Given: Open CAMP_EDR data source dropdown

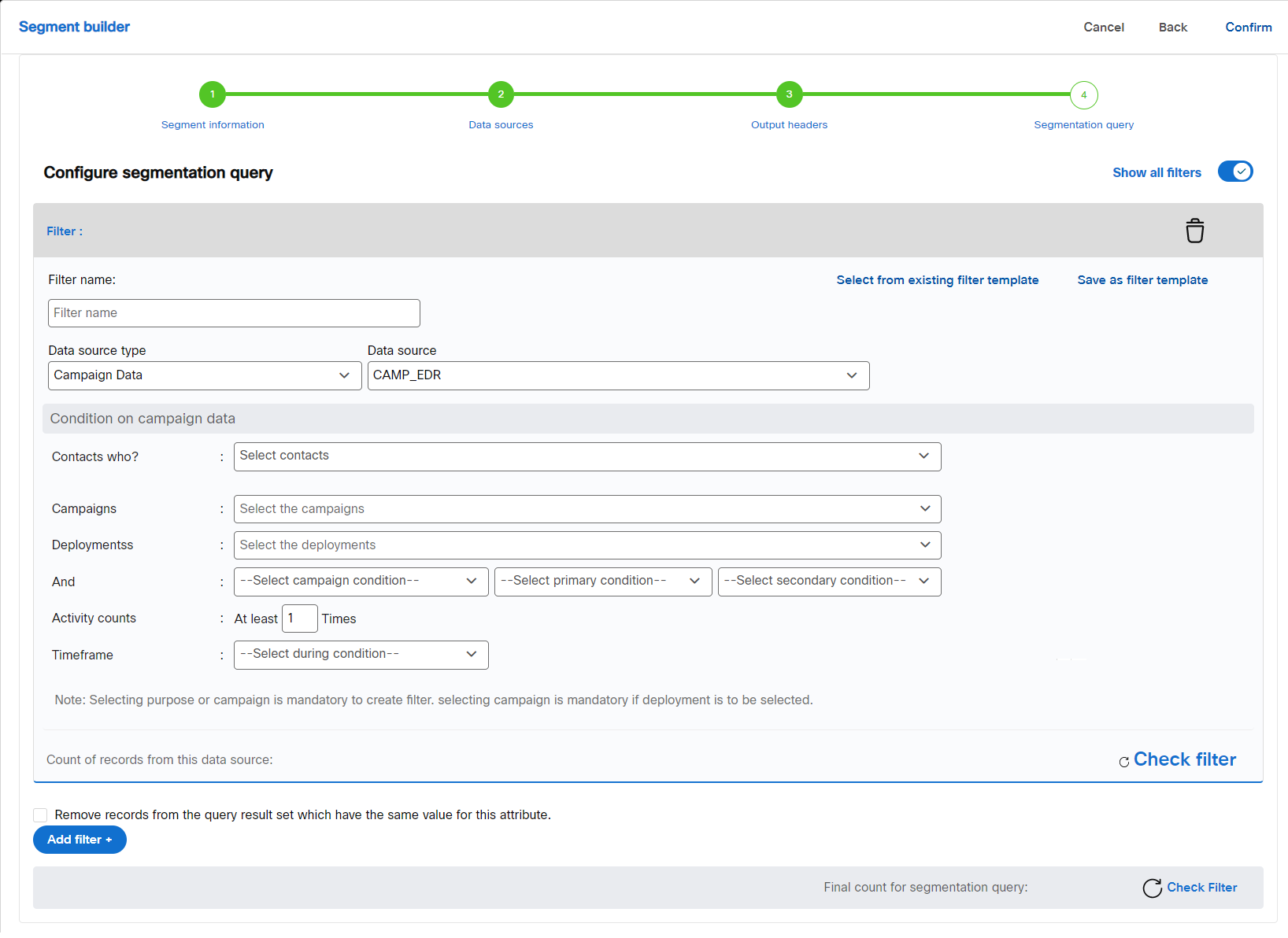Looking at the screenshot, I should coord(618,375).
